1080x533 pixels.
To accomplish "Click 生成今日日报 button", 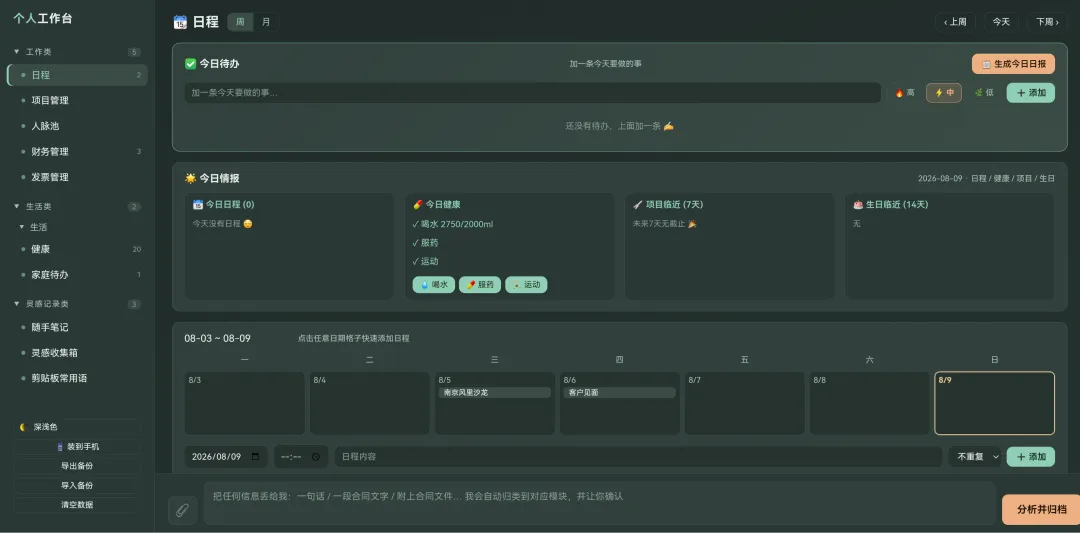I will coord(1013,64).
